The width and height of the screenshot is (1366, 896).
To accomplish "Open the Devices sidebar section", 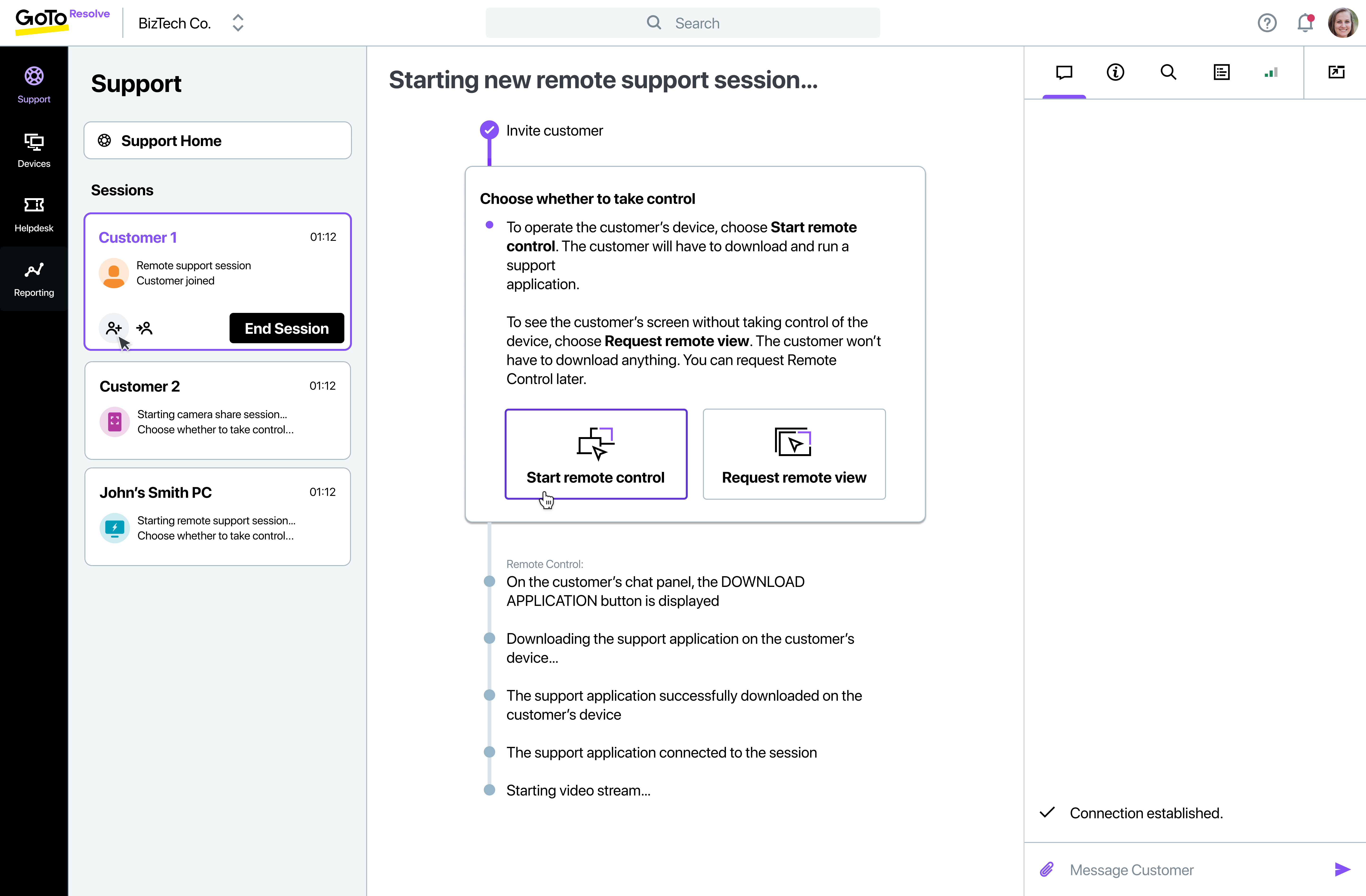I will pos(34,150).
